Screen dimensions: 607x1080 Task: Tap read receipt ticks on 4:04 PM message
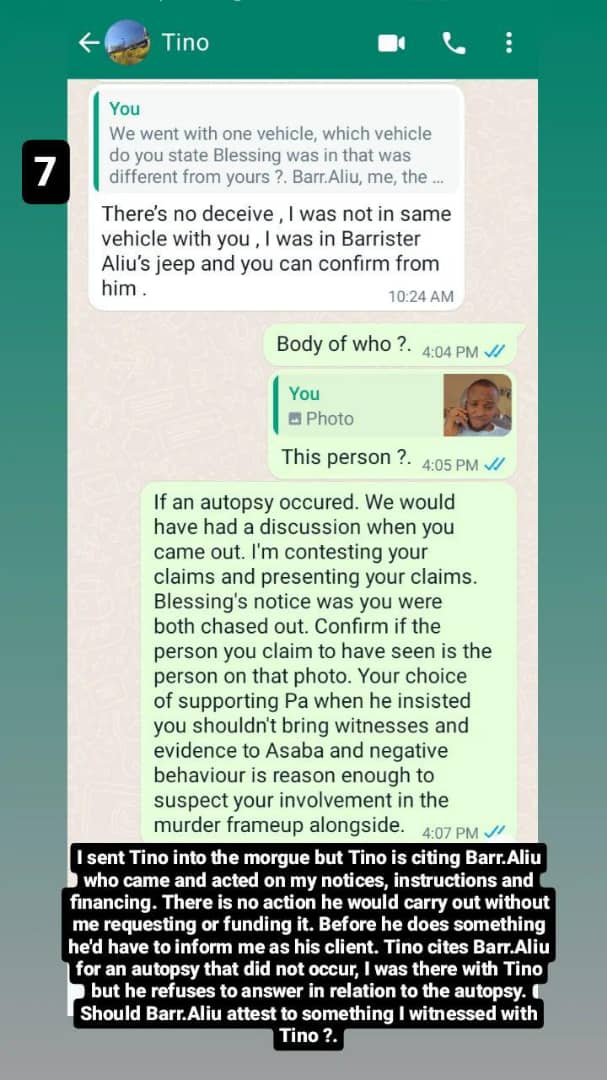tap(495, 351)
